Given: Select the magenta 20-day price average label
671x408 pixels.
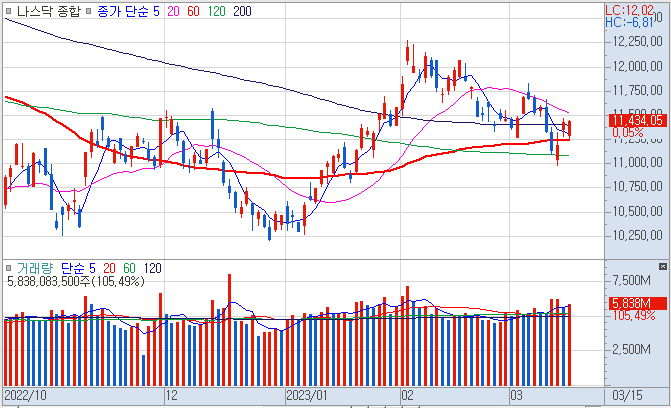Looking at the screenshot, I should [173, 11].
